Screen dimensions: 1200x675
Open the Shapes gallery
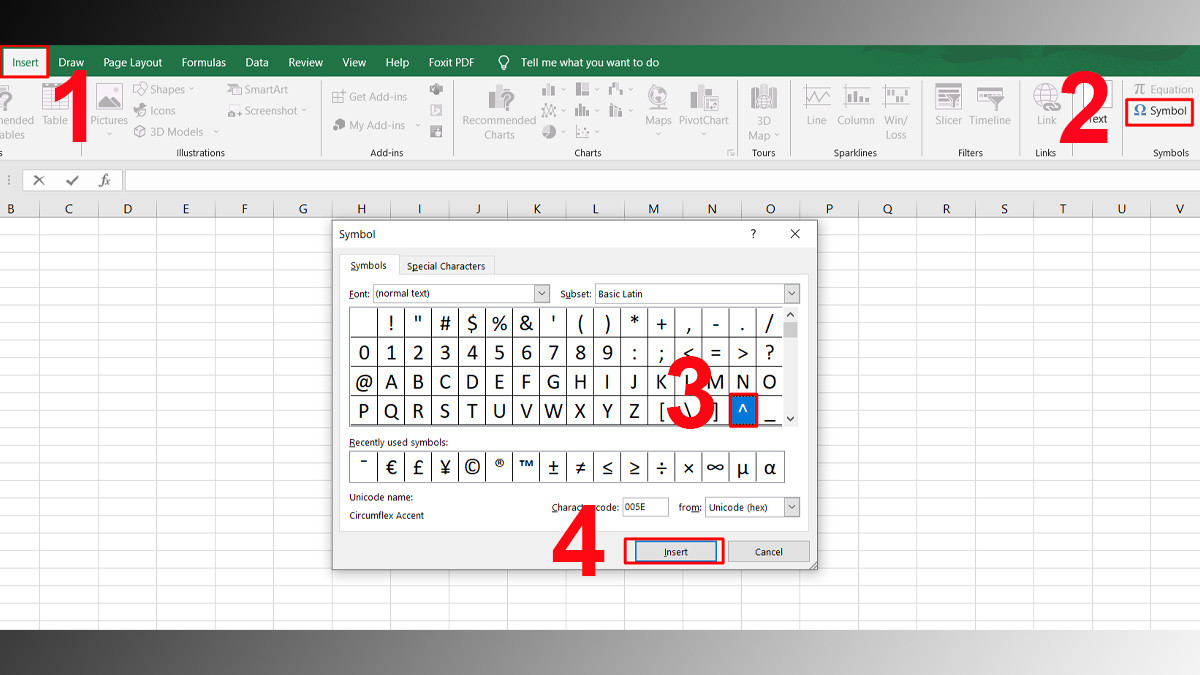click(x=164, y=89)
